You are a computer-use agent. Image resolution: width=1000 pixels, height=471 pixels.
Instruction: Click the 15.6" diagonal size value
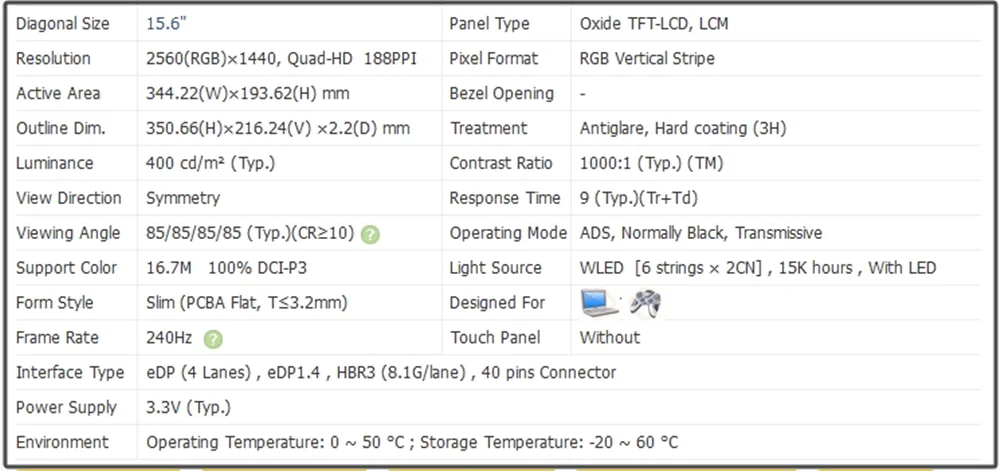tap(165, 23)
